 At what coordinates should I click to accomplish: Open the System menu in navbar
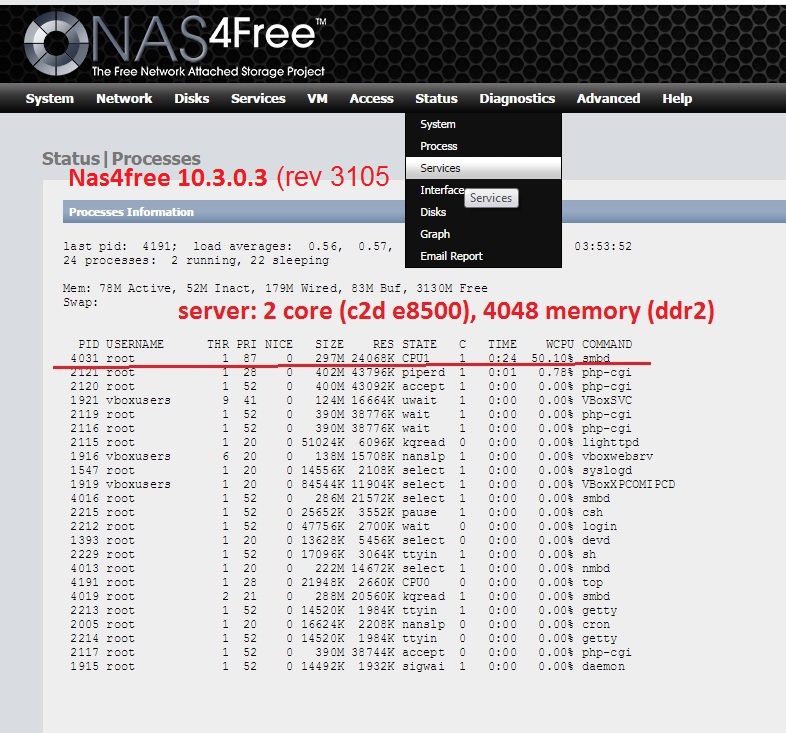pos(50,98)
